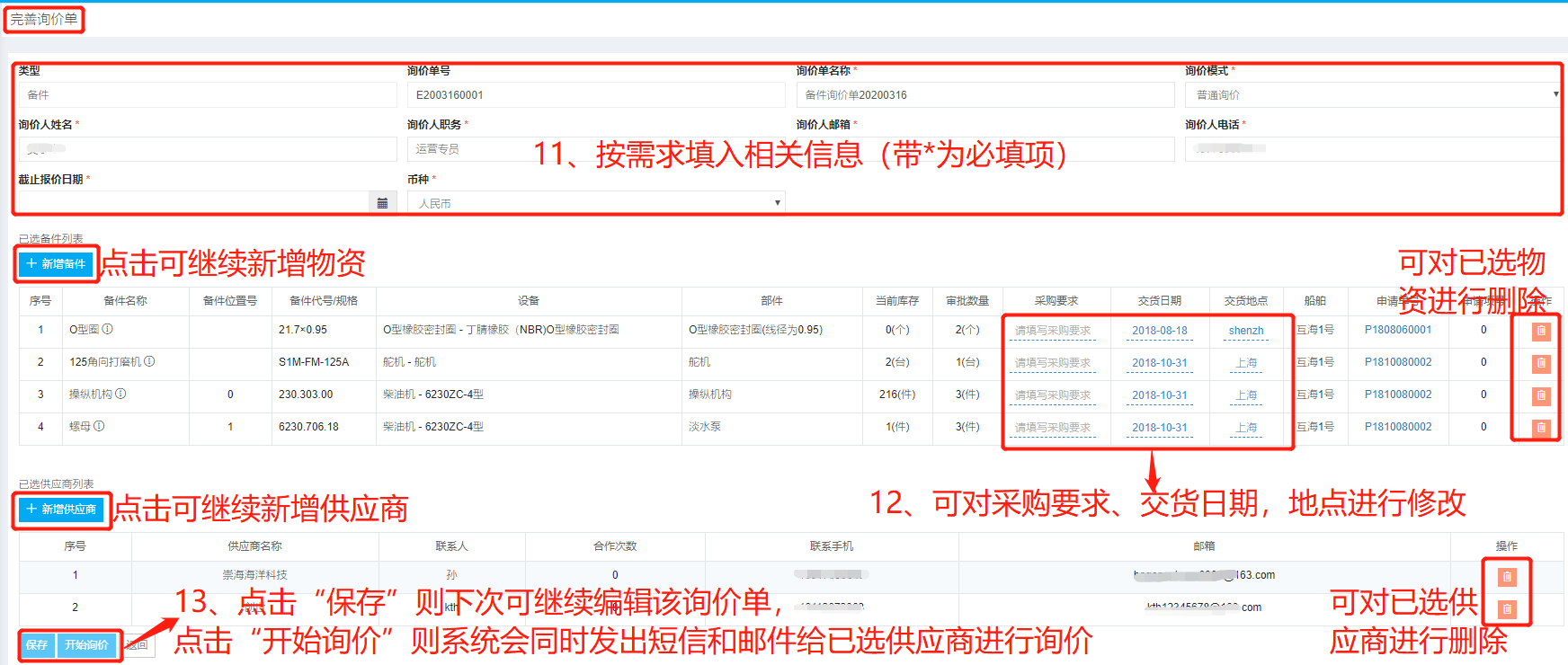The height and width of the screenshot is (665, 1568).
Task: Click the 备件代号/规格 column header
Action: [x=324, y=301]
